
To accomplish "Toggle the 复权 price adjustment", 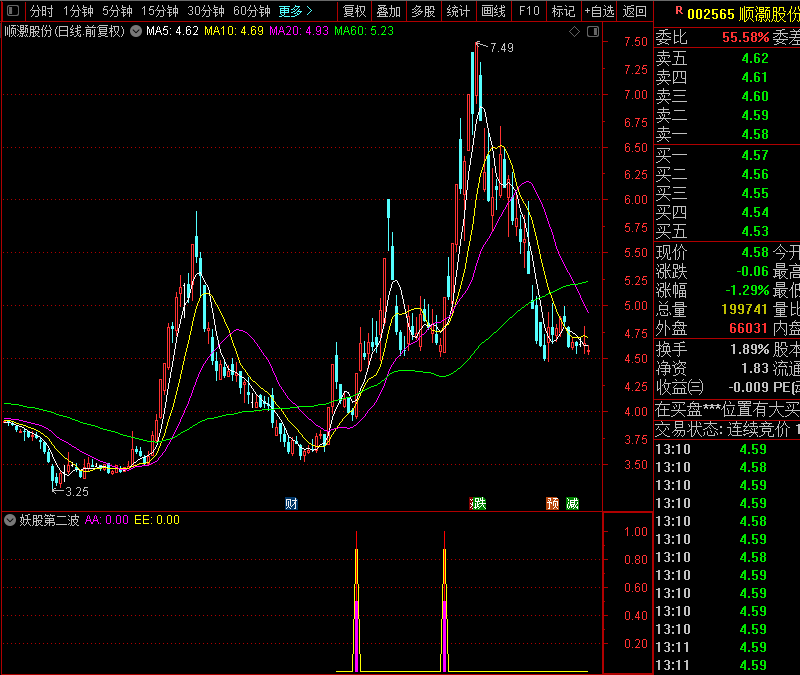I will (x=354, y=11).
